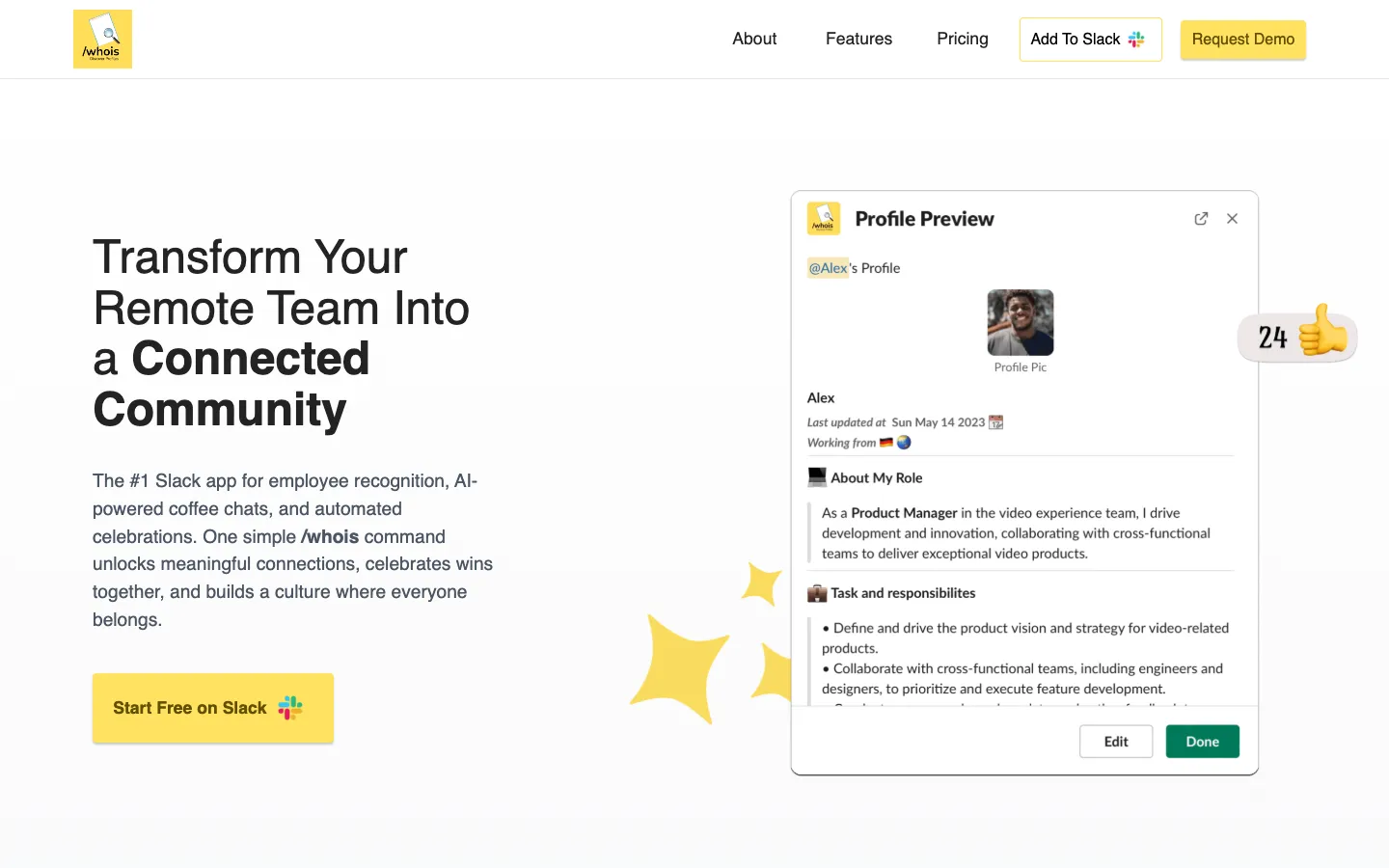This screenshot has height=868, width=1389.
Task: Click the 'Profile Pic' caption
Action: pyautogui.click(x=1021, y=367)
